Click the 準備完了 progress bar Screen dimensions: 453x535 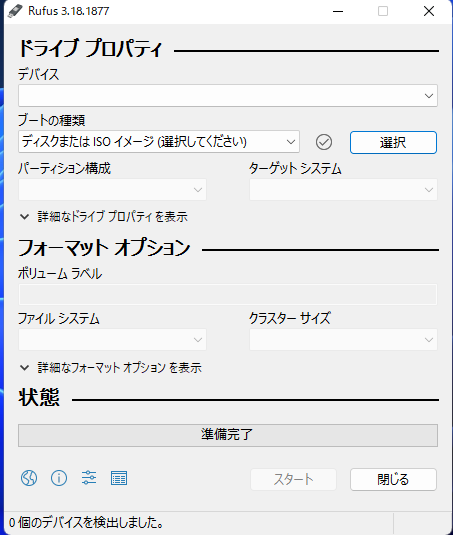[228, 435]
